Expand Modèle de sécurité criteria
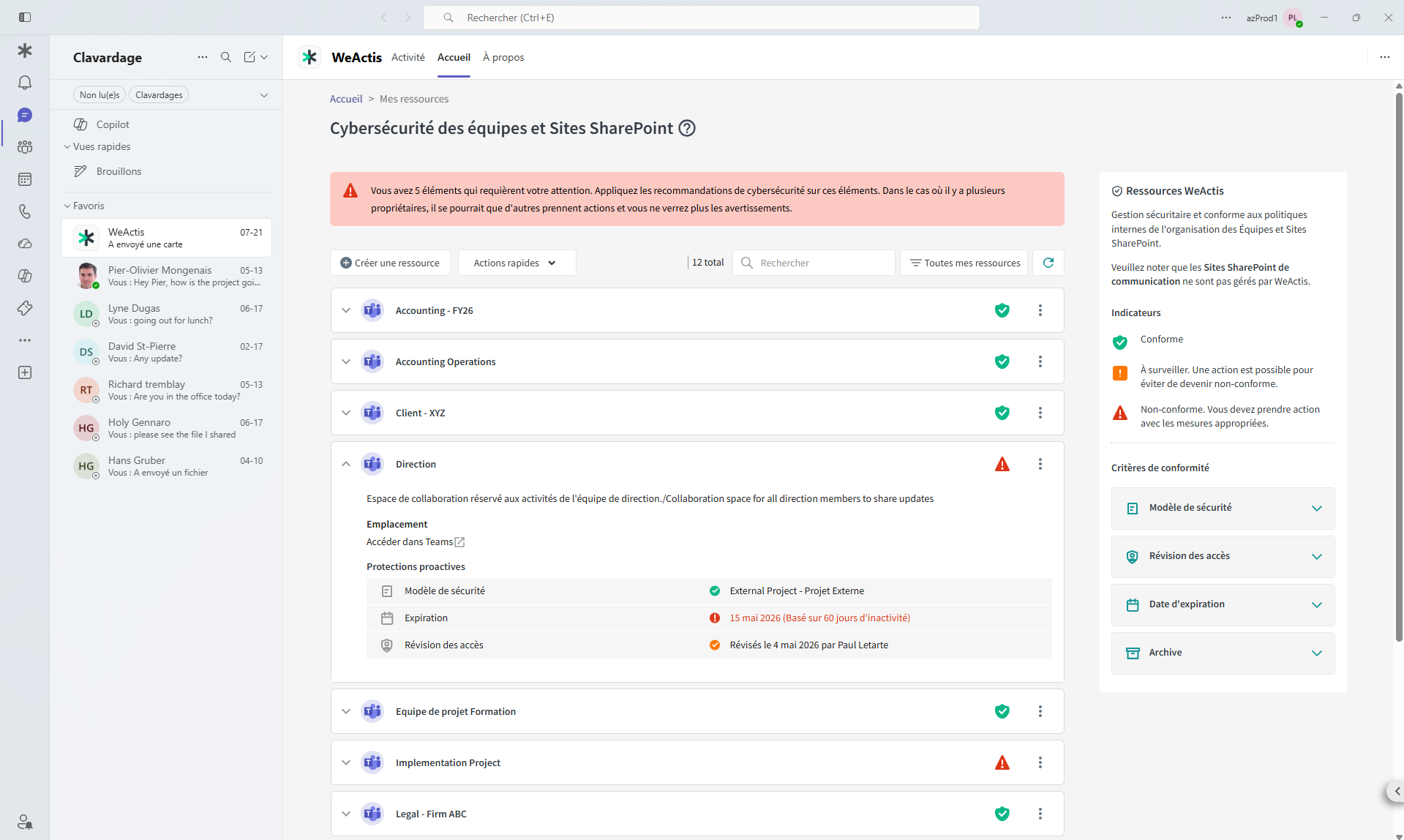 (x=1223, y=508)
